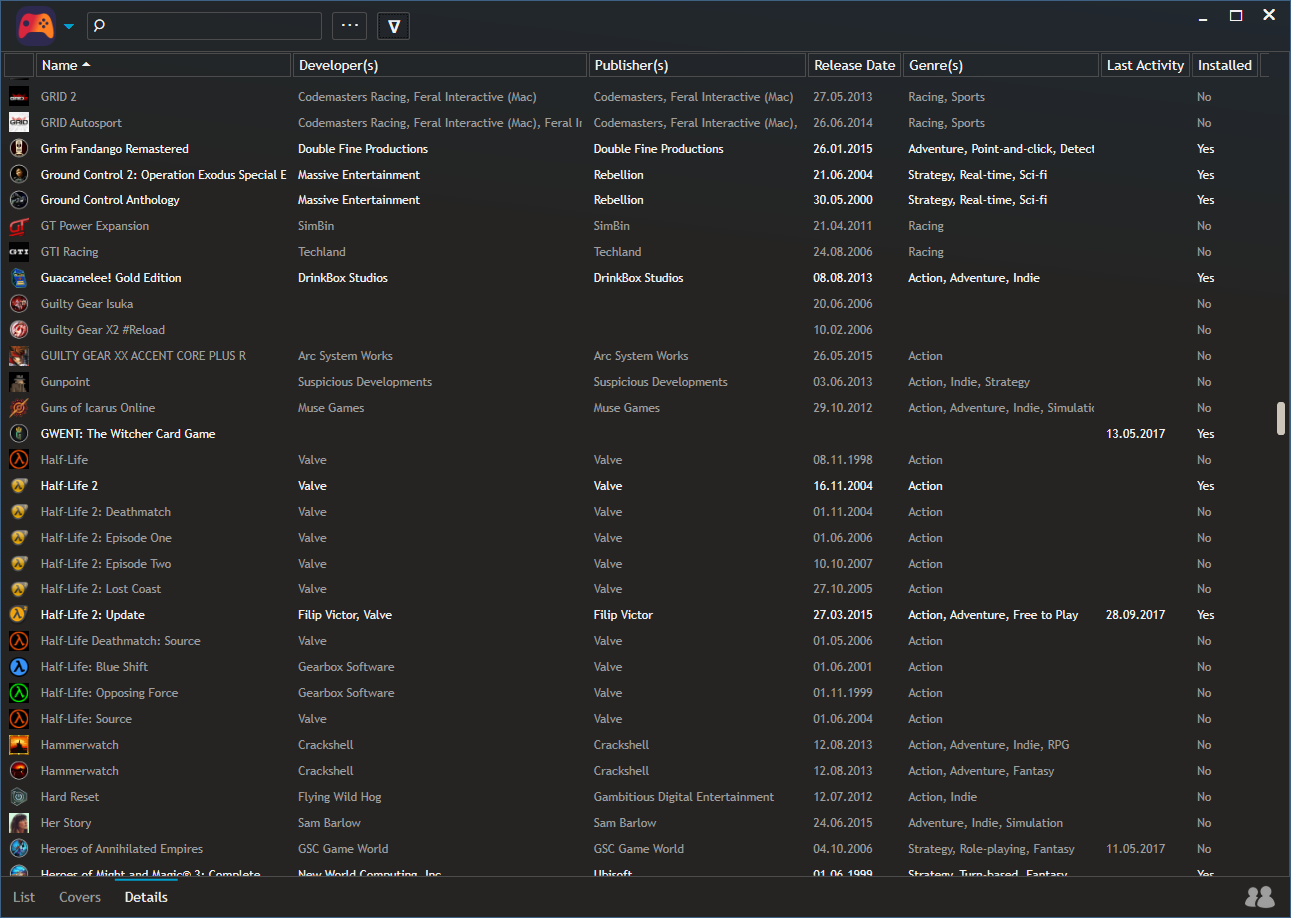Image resolution: width=1291 pixels, height=918 pixels.
Task: Click the filter funnel icon
Action: (x=393, y=26)
